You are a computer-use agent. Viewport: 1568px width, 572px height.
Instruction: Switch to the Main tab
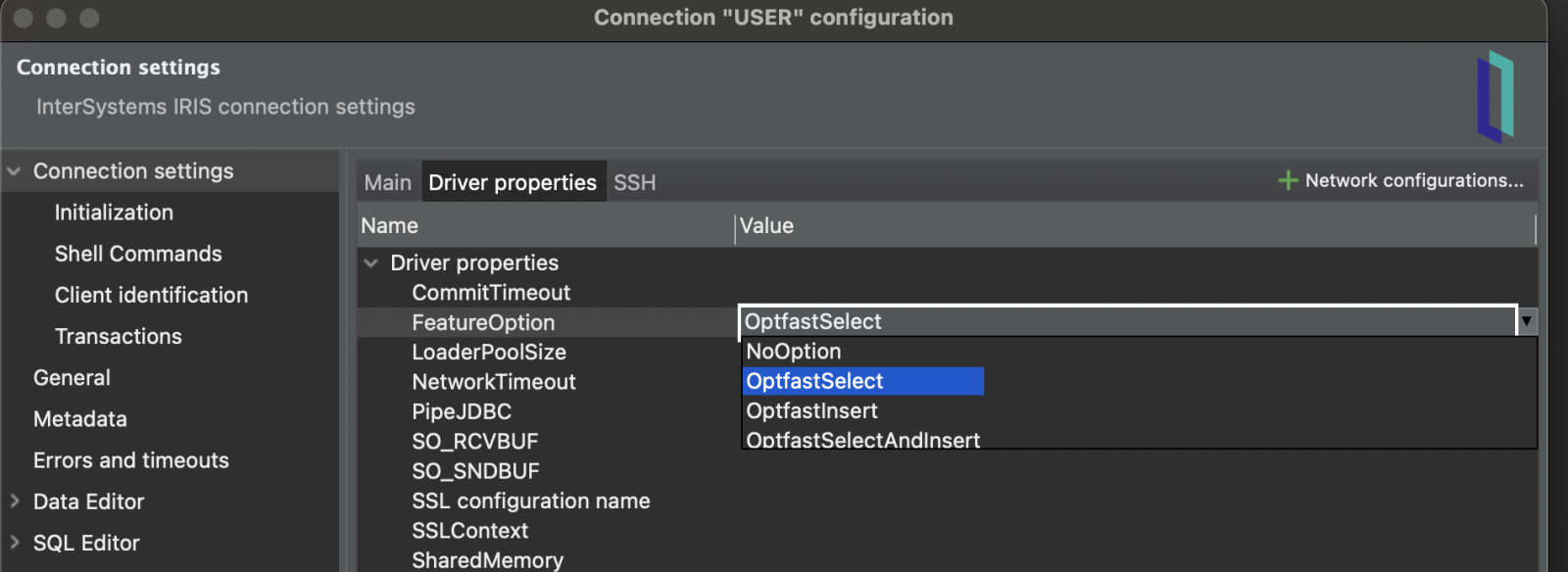tap(387, 182)
